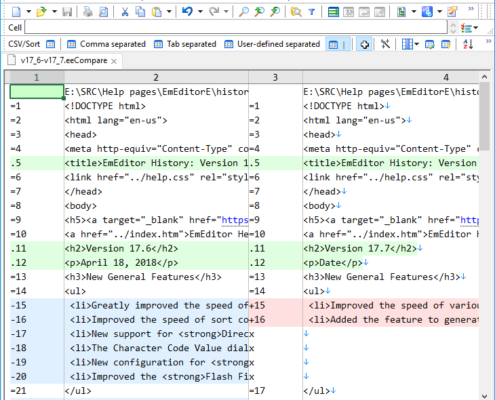Click the vertical scrollbar down arrow
The image size is (495, 400).
tap(484, 396)
